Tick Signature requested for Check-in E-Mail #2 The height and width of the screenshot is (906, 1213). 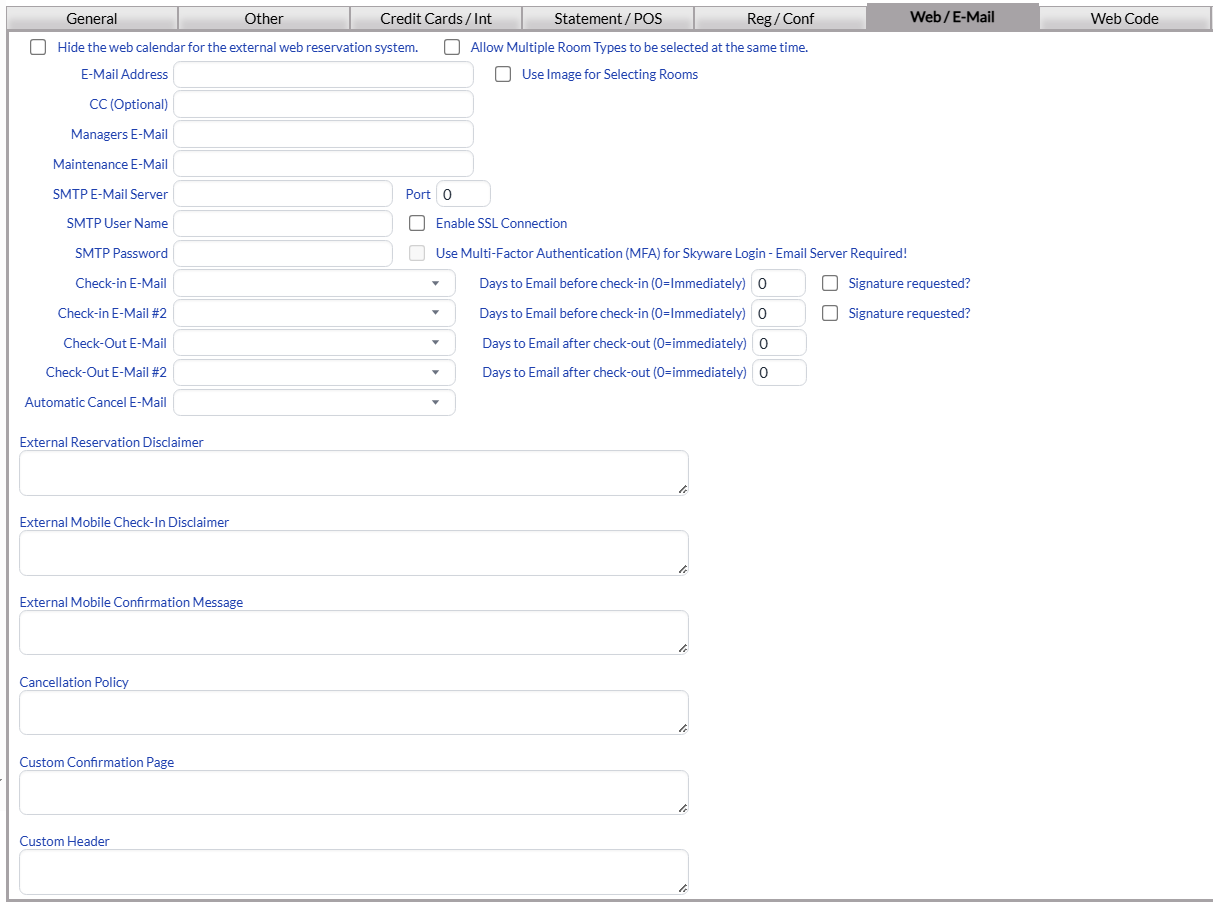pyautogui.click(x=830, y=313)
